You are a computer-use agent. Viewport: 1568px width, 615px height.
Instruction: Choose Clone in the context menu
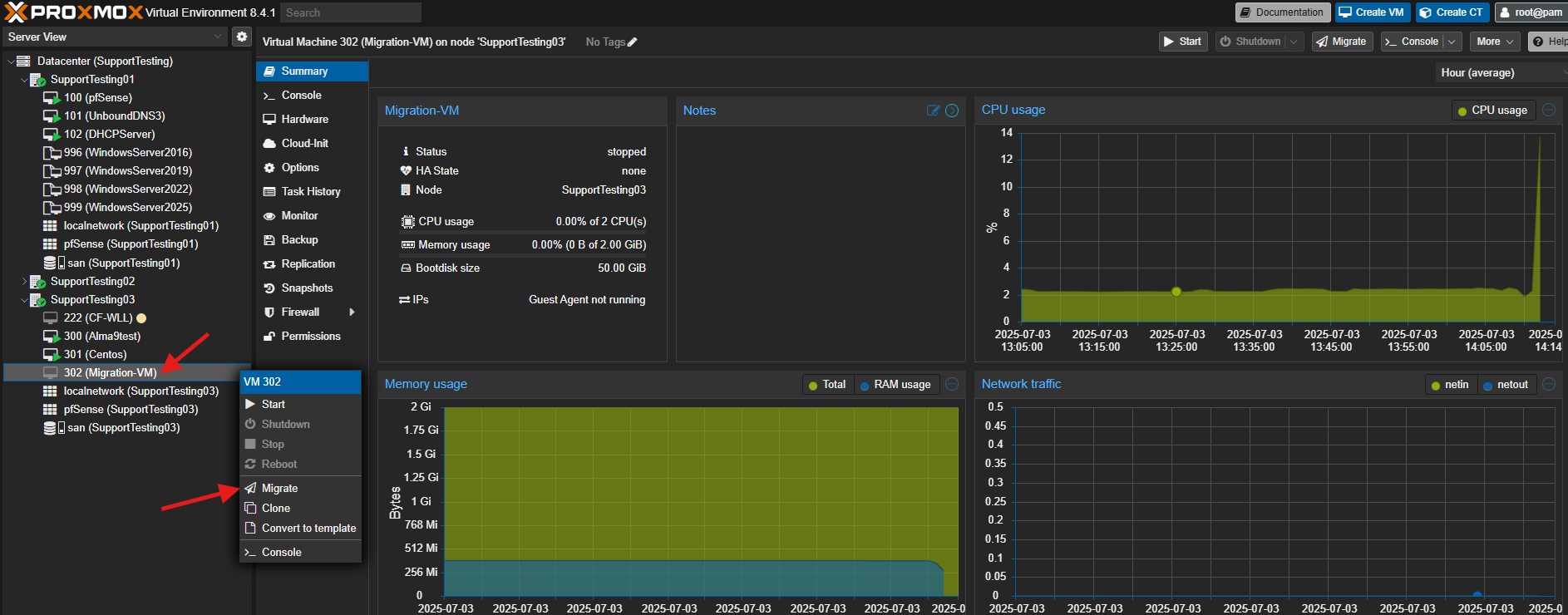[300, 509]
